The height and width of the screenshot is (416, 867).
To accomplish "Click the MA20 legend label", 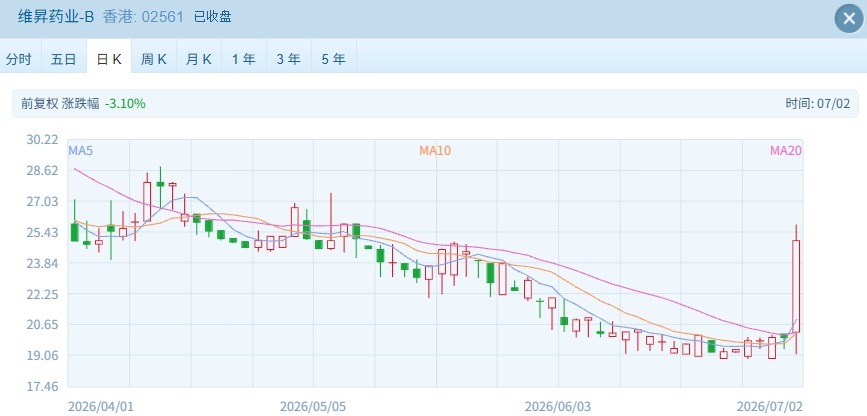I will click(786, 150).
